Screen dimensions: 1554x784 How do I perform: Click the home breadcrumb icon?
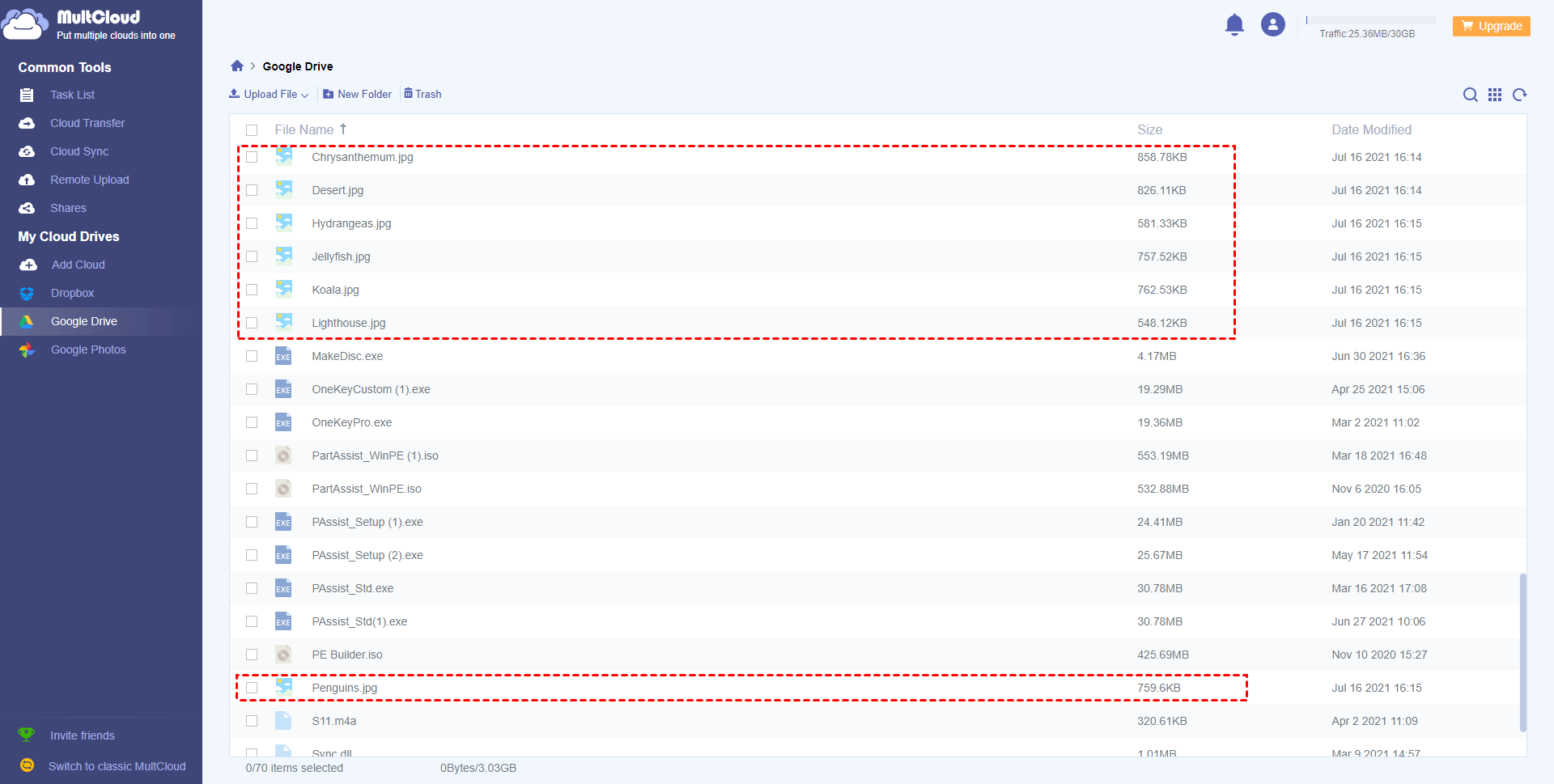click(237, 66)
